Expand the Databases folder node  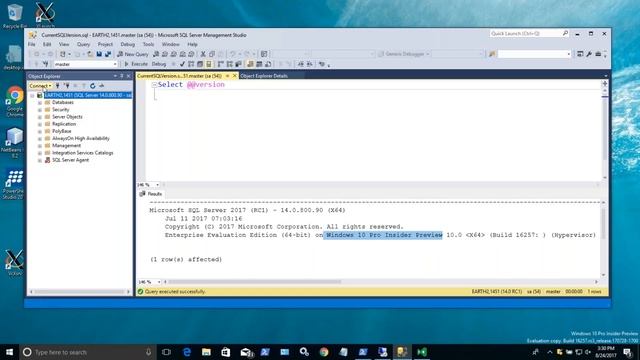click(x=40, y=102)
